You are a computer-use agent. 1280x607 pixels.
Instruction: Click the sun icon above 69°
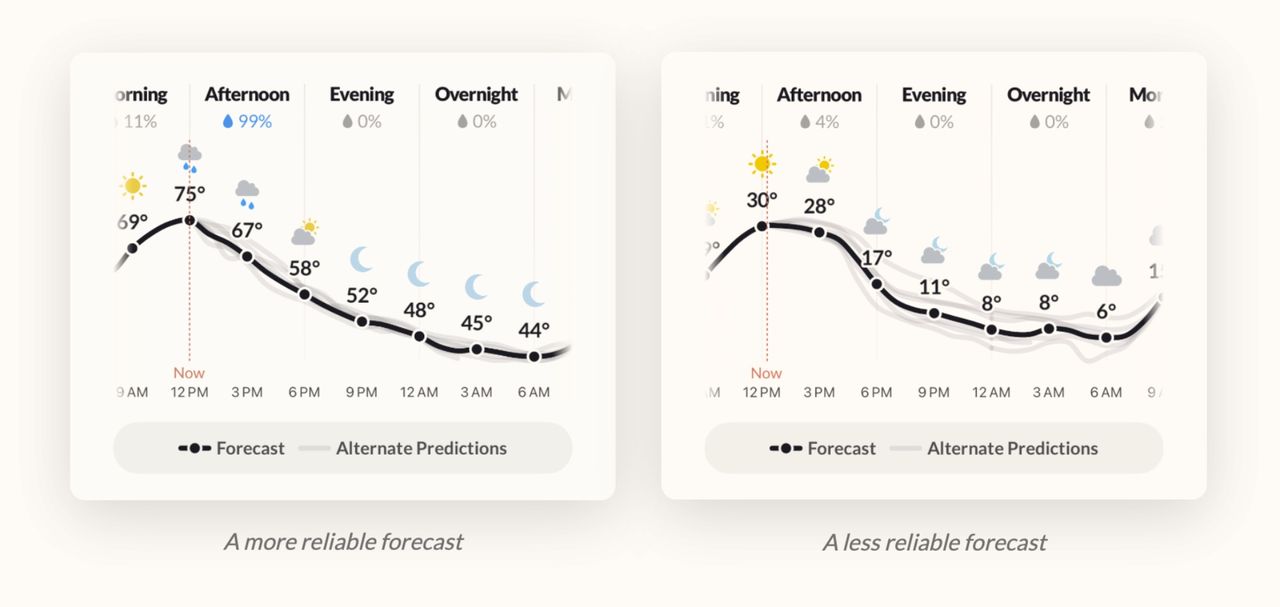tap(133, 185)
